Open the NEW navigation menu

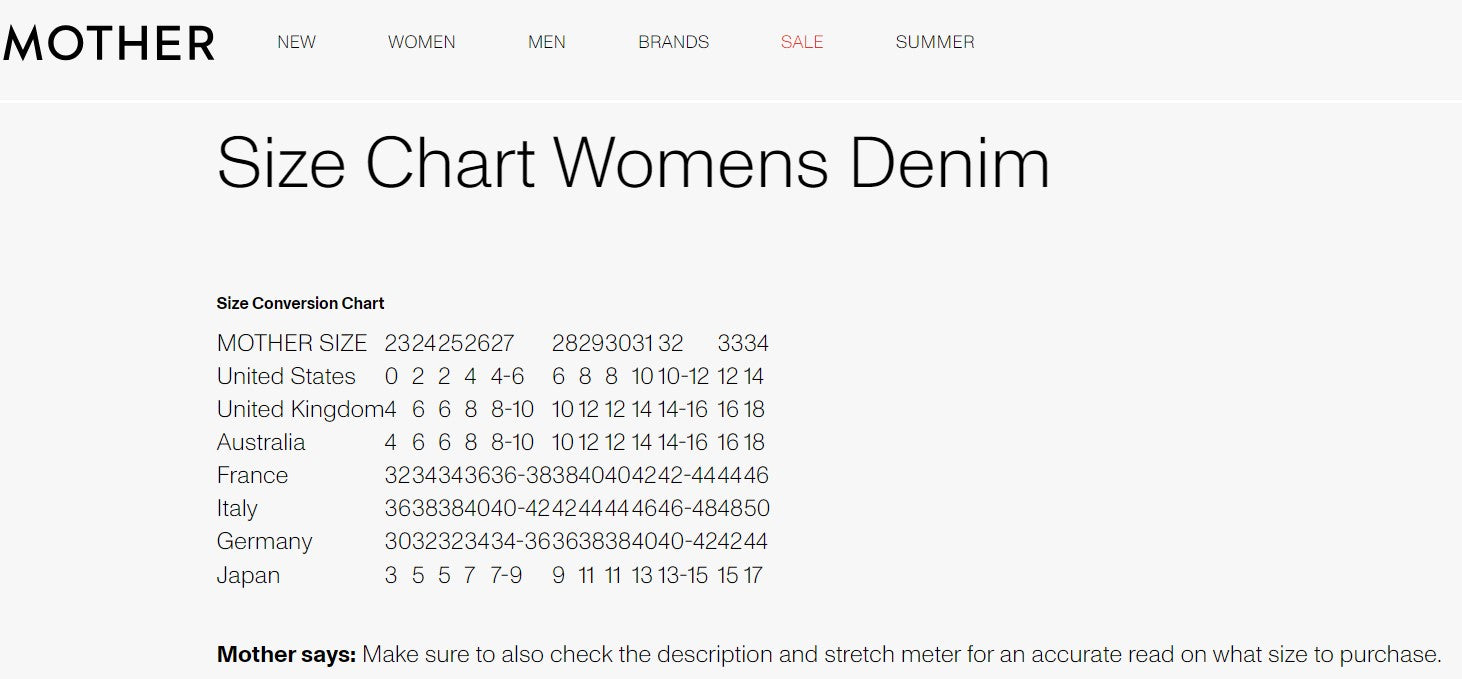[x=296, y=42]
